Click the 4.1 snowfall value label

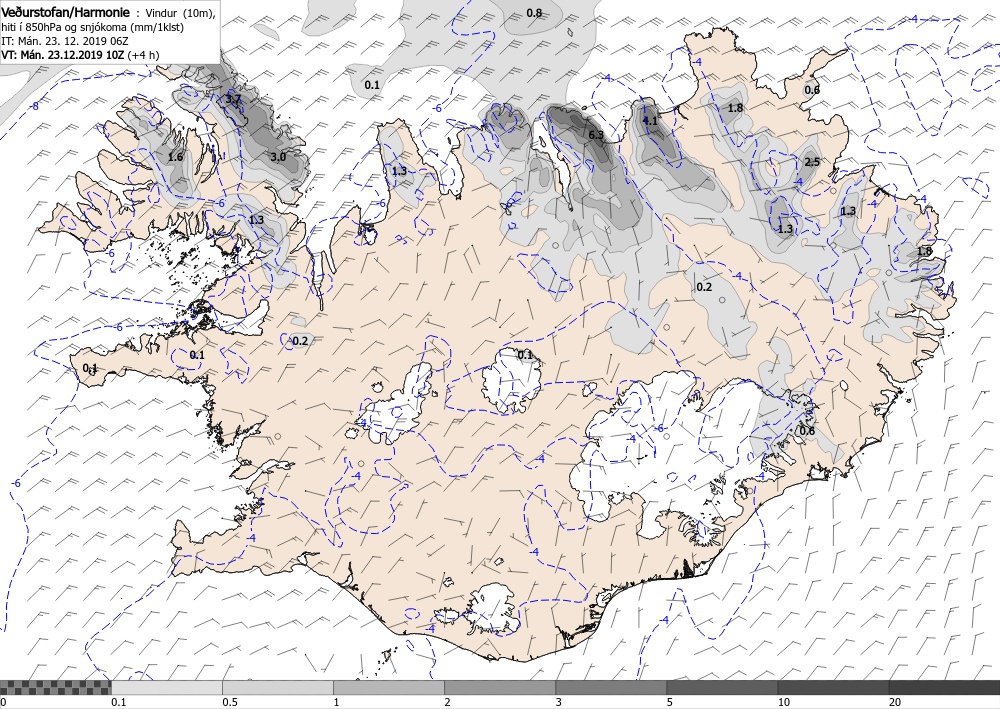pos(650,121)
